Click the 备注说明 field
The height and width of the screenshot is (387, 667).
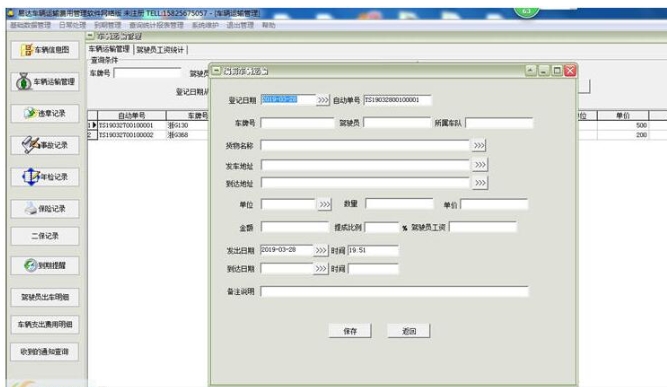click(395, 292)
